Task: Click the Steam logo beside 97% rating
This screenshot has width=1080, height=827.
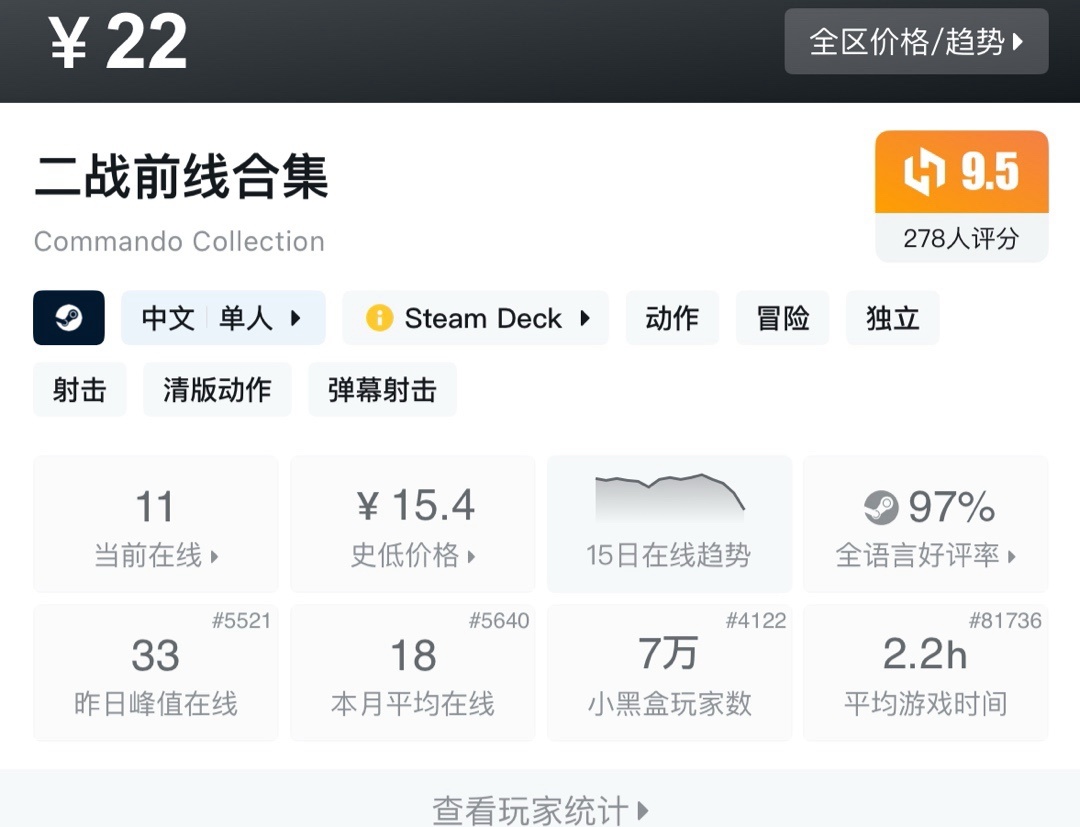Action: pos(881,507)
